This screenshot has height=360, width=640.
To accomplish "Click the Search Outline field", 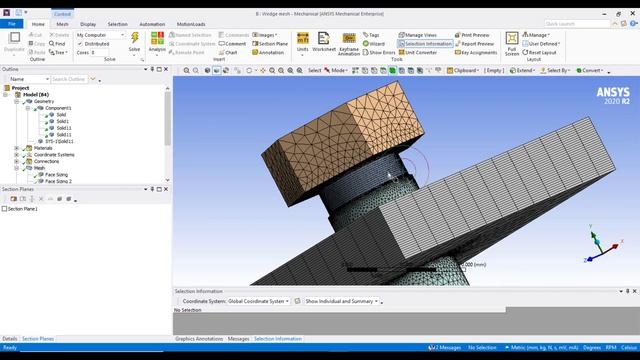I will 69,79.
